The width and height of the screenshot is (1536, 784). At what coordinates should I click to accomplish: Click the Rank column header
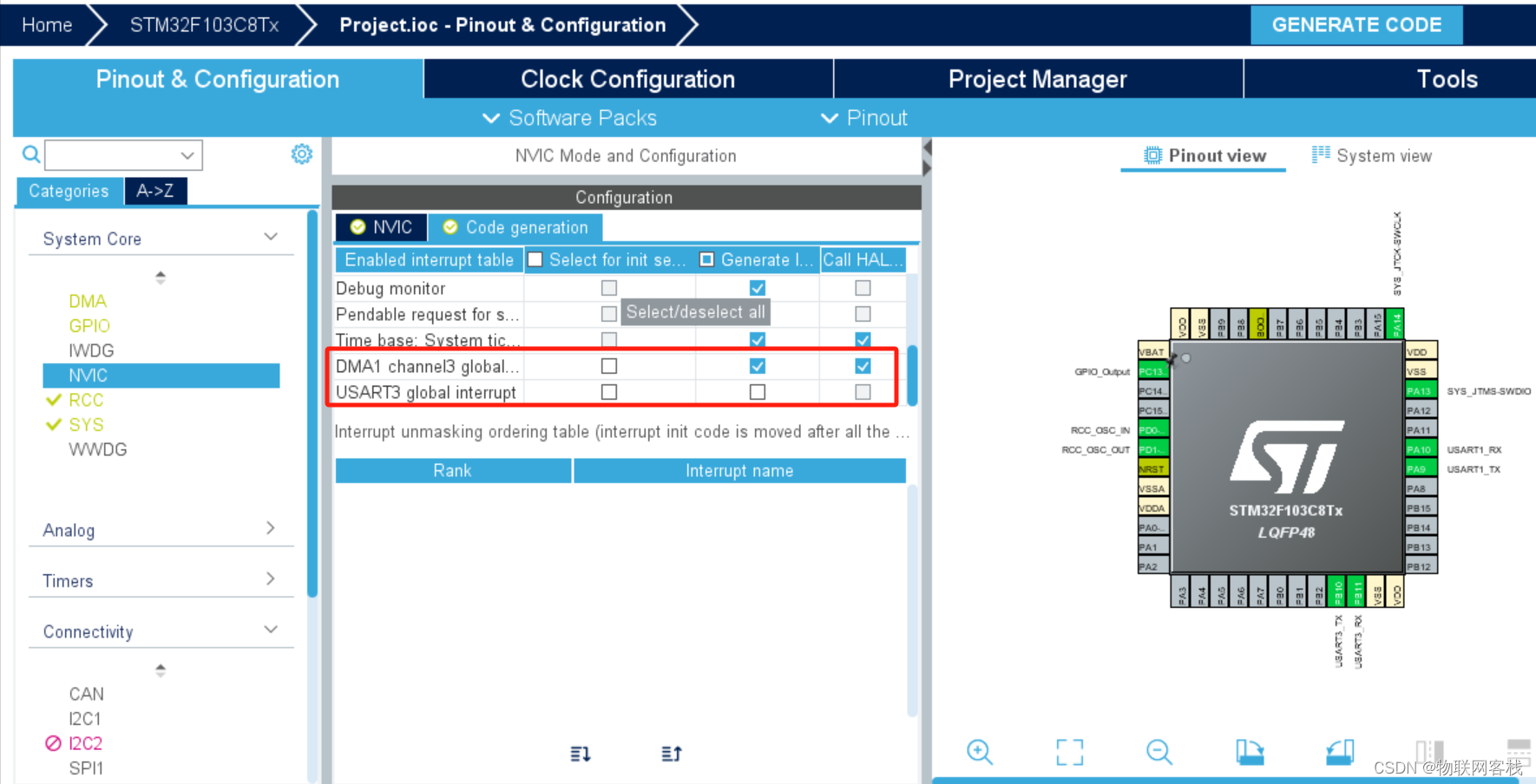pyautogui.click(x=453, y=470)
